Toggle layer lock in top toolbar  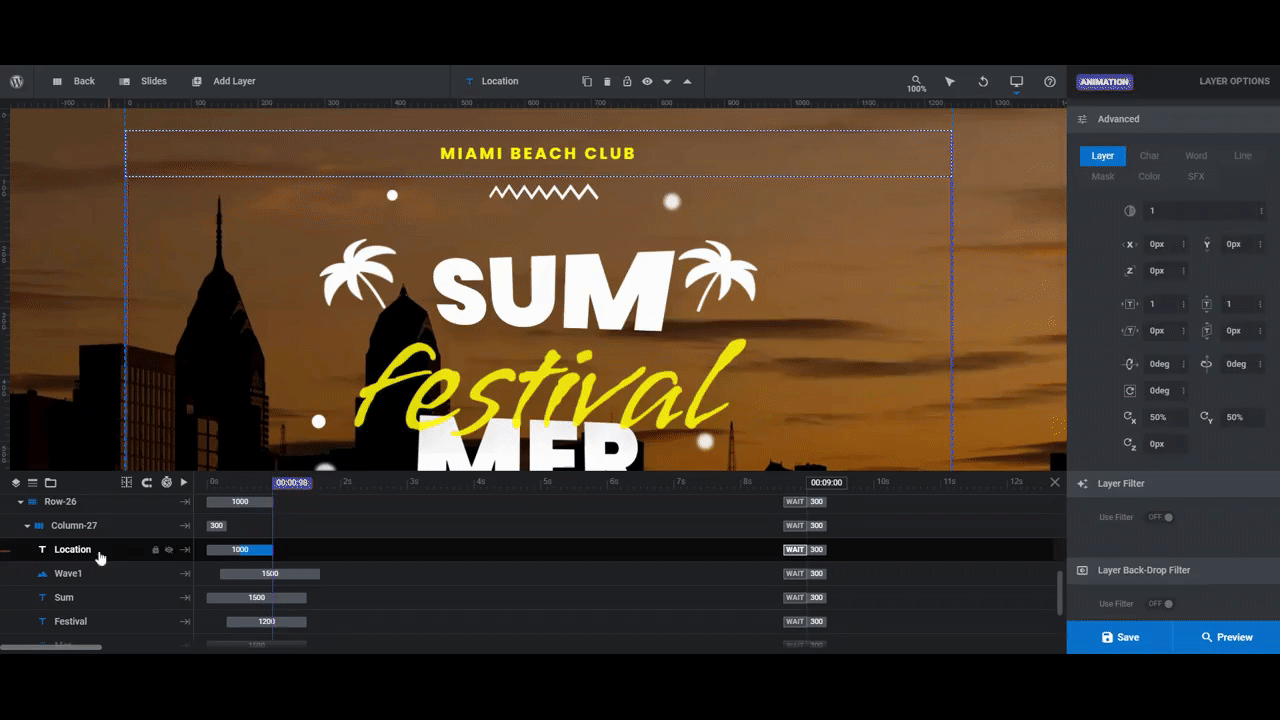tap(627, 81)
